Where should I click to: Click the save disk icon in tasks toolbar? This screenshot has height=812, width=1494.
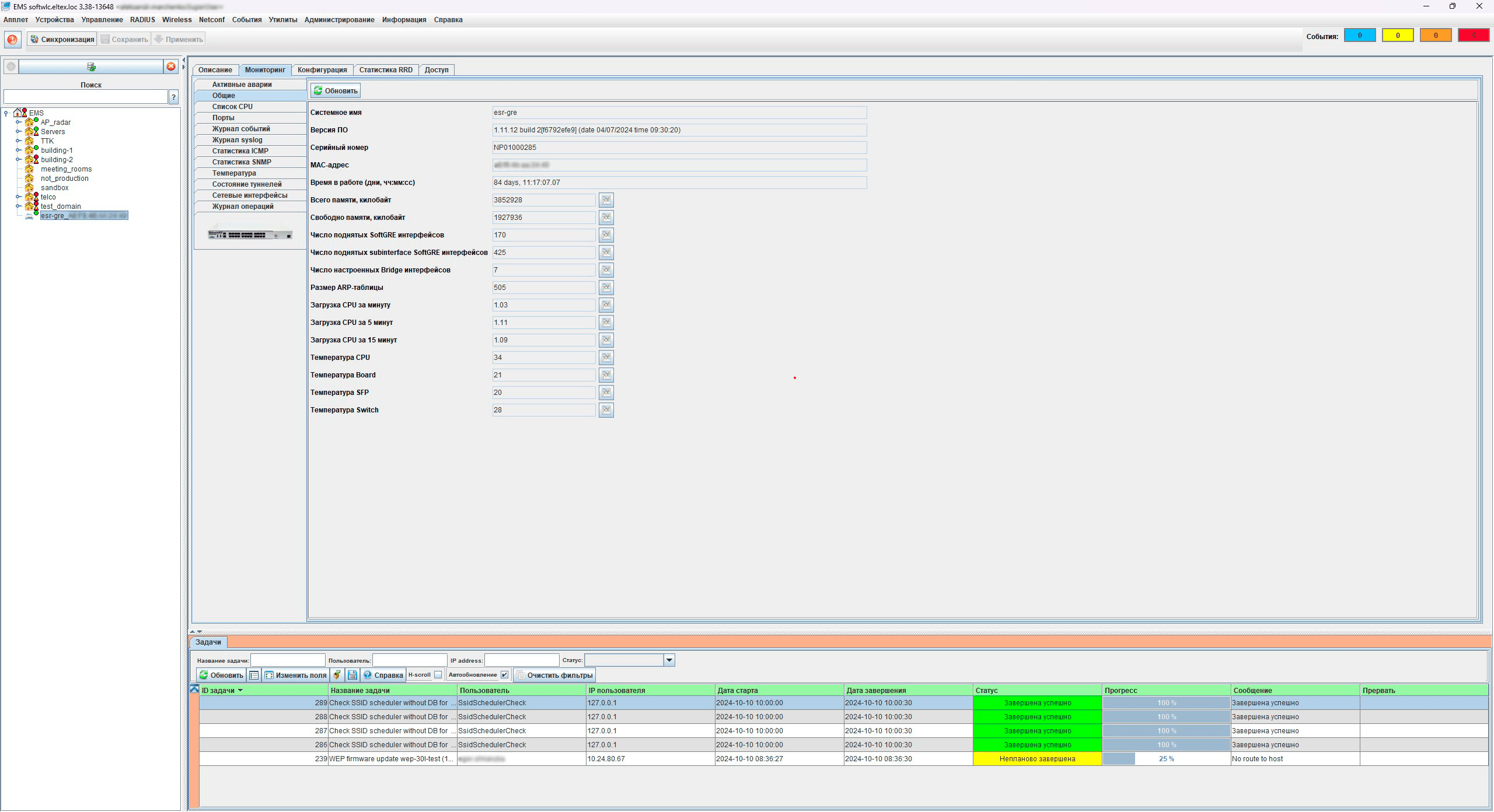352,675
